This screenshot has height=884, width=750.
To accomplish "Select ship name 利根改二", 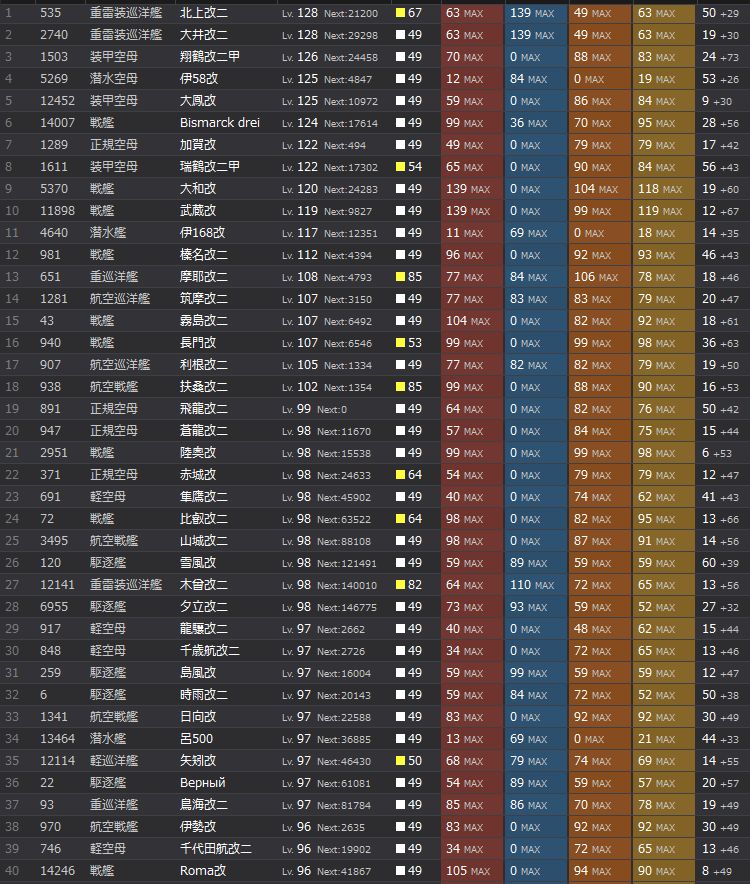I will tap(204, 365).
